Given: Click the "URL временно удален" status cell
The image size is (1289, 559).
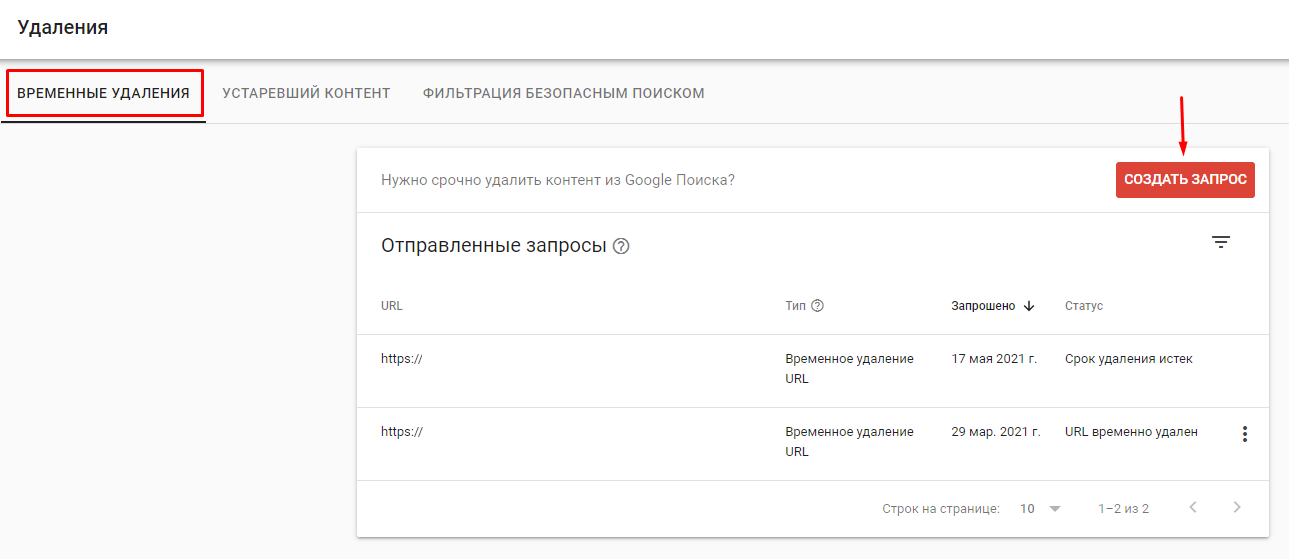Looking at the screenshot, I should click(x=1131, y=432).
